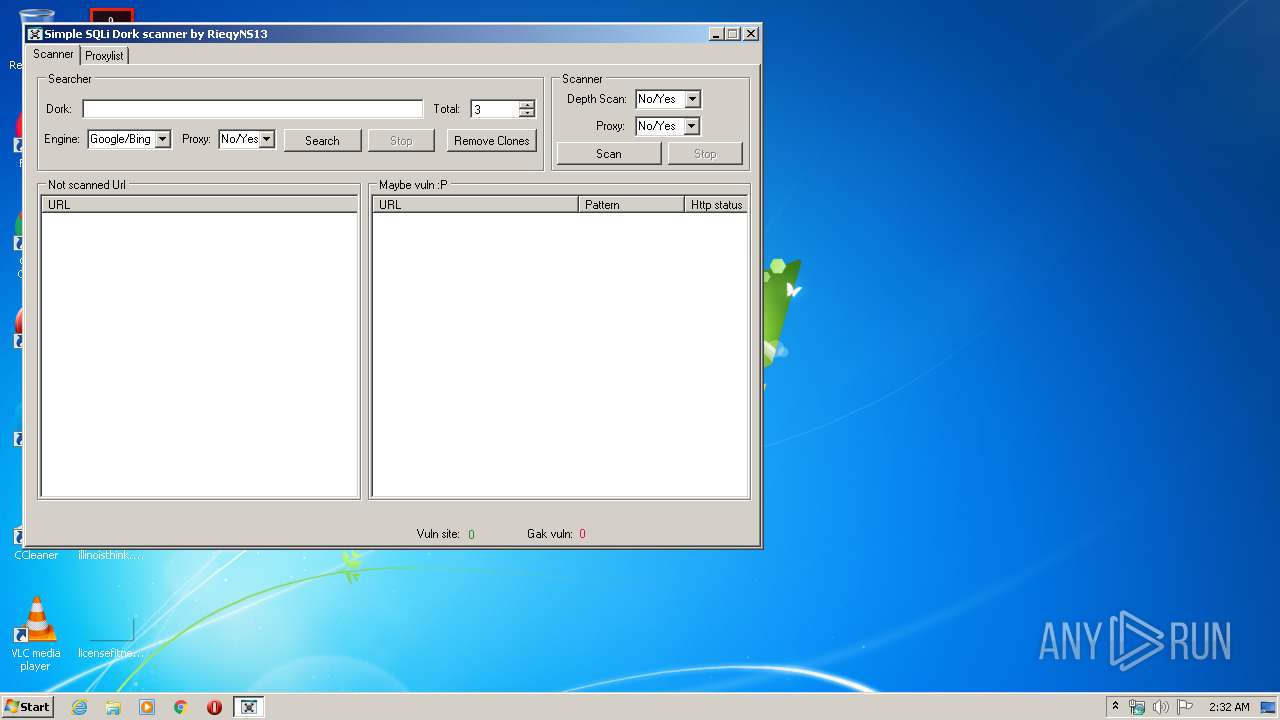1280x720 pixels.
Task: Launch Internet Explorer from the taskbar
Action: (79, 707)
